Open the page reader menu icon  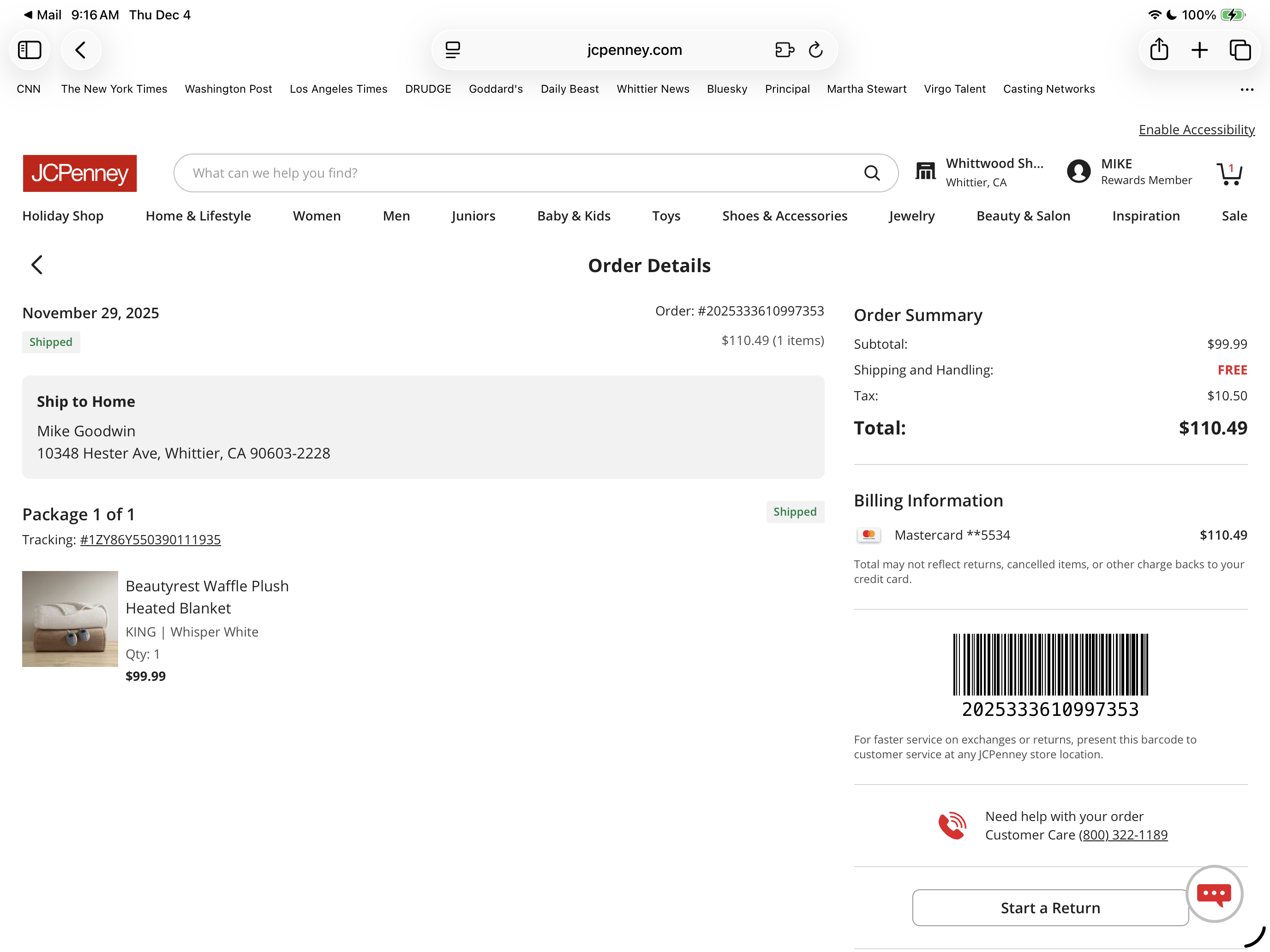(452, 50)
